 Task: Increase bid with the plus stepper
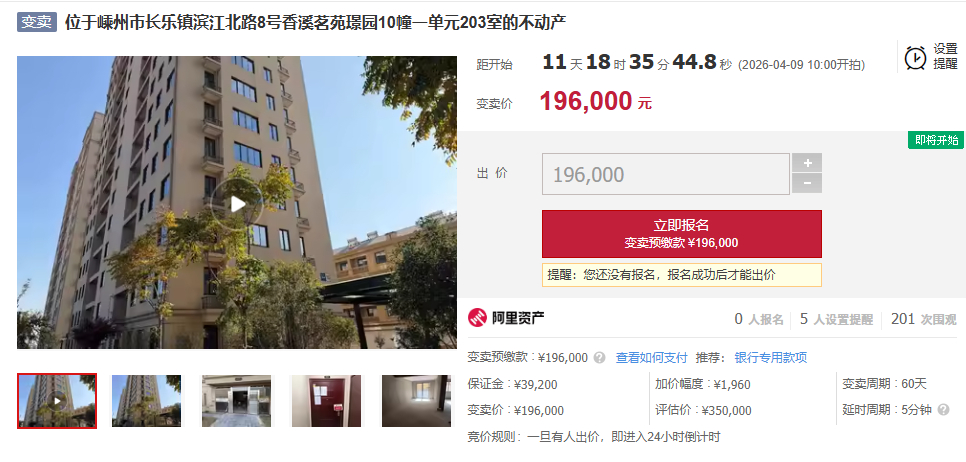tap(806, 163)
